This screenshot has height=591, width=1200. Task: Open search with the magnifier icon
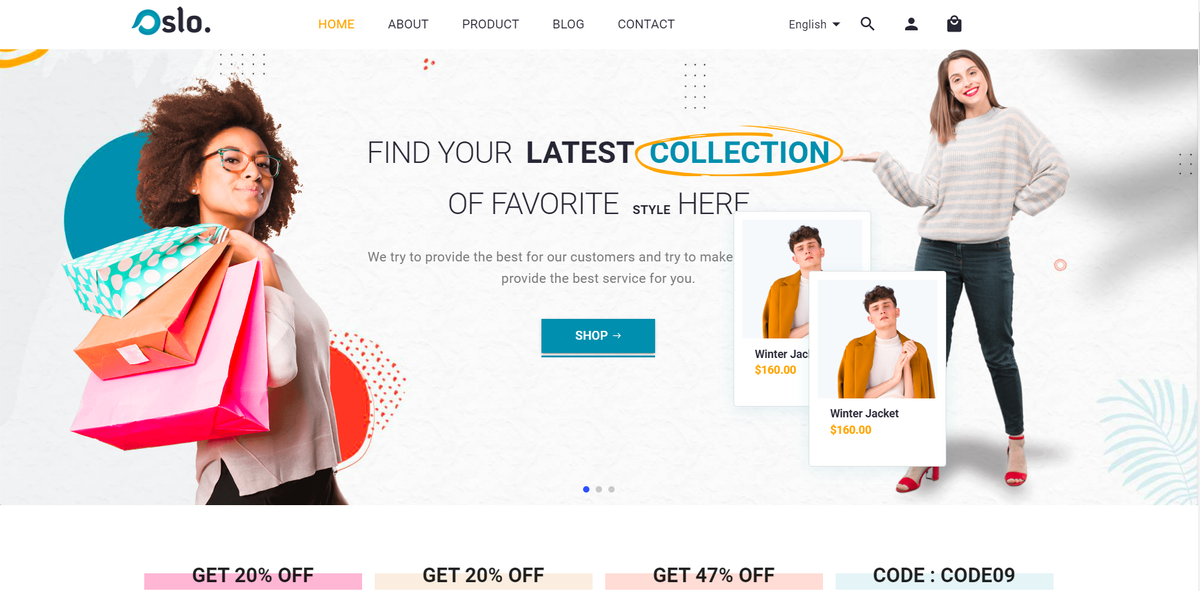tap(867, 24)
